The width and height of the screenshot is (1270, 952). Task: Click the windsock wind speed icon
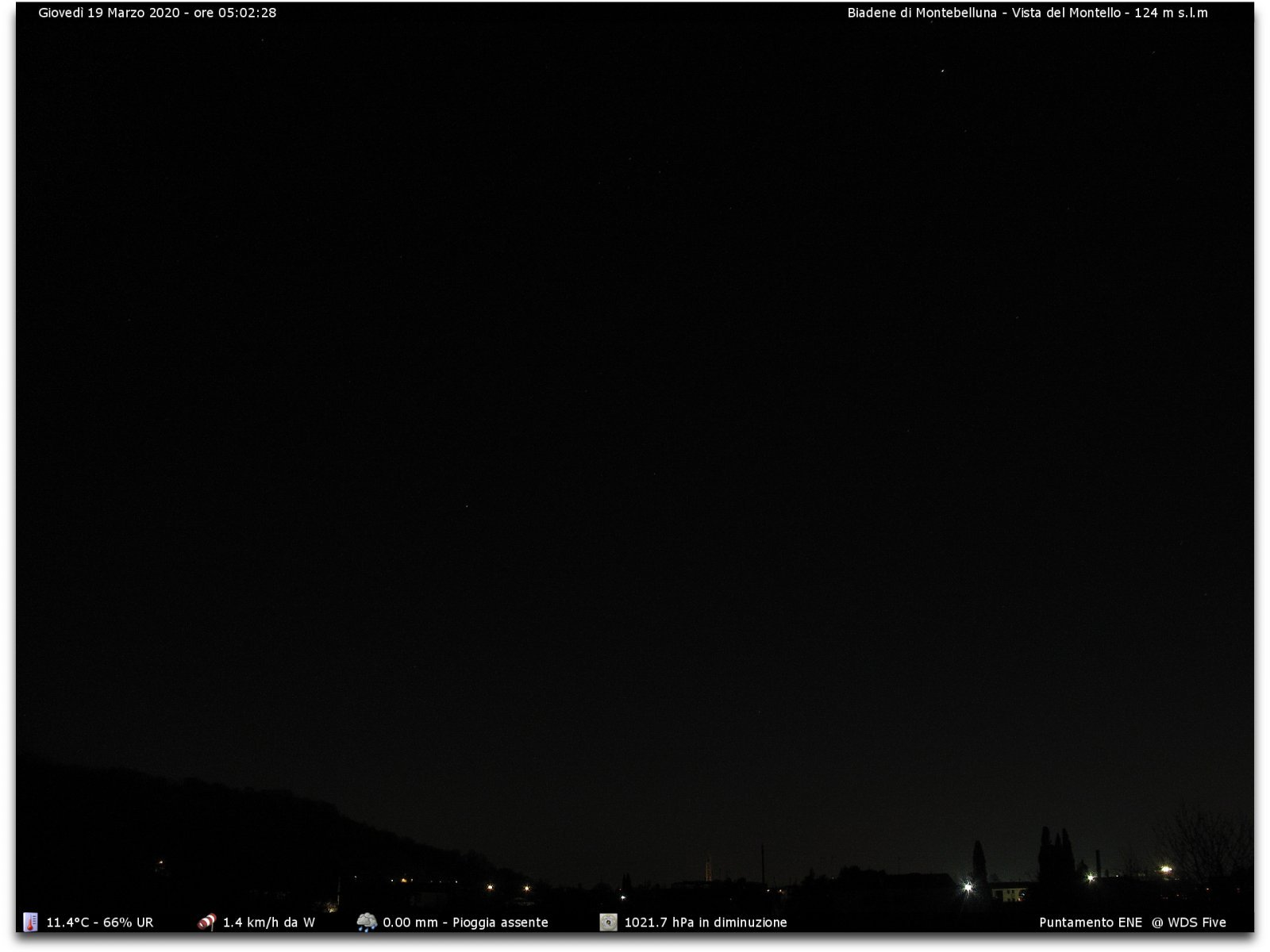206,922
